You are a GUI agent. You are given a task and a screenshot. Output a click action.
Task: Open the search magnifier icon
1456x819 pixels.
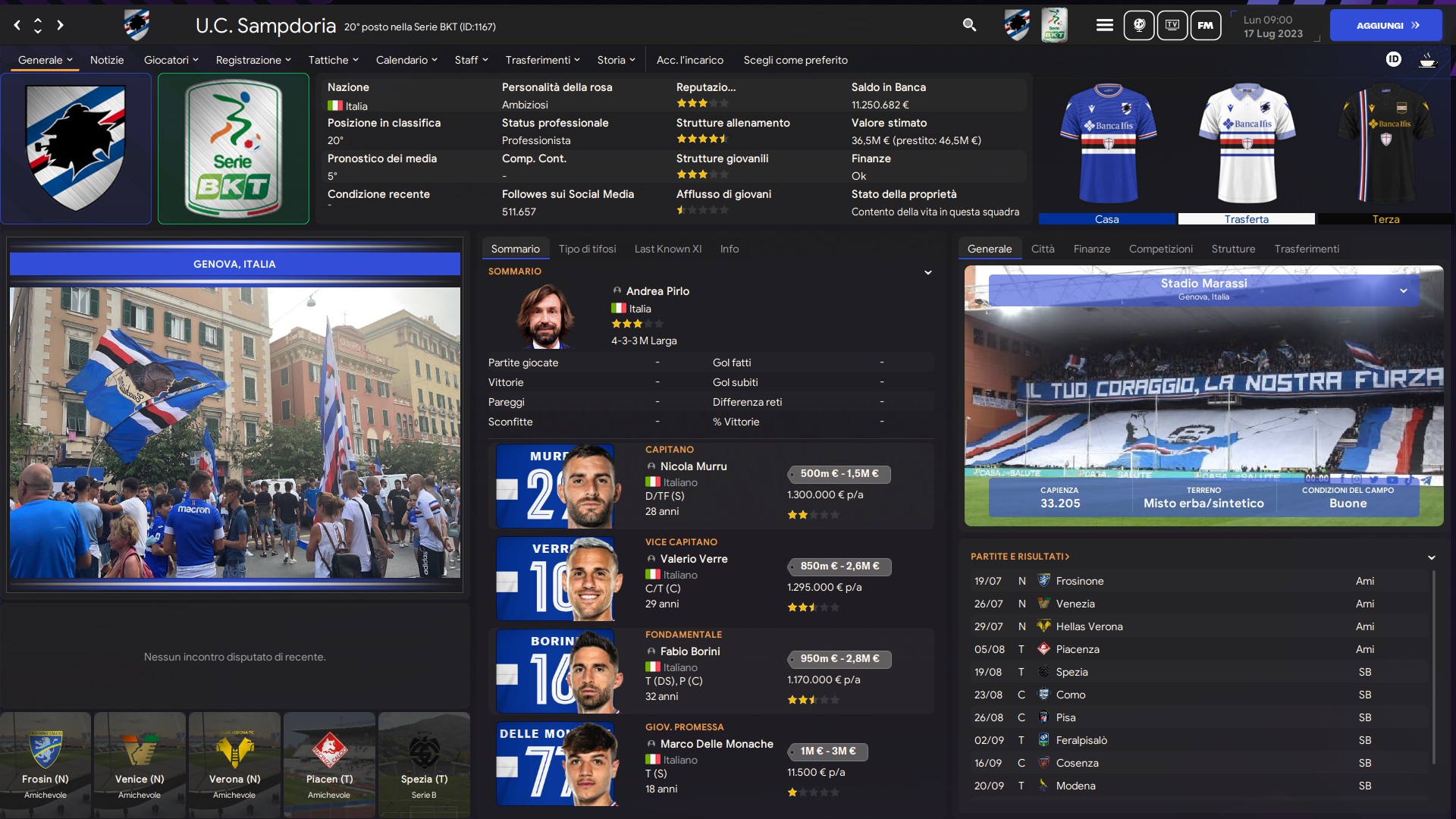pos(969,25)
